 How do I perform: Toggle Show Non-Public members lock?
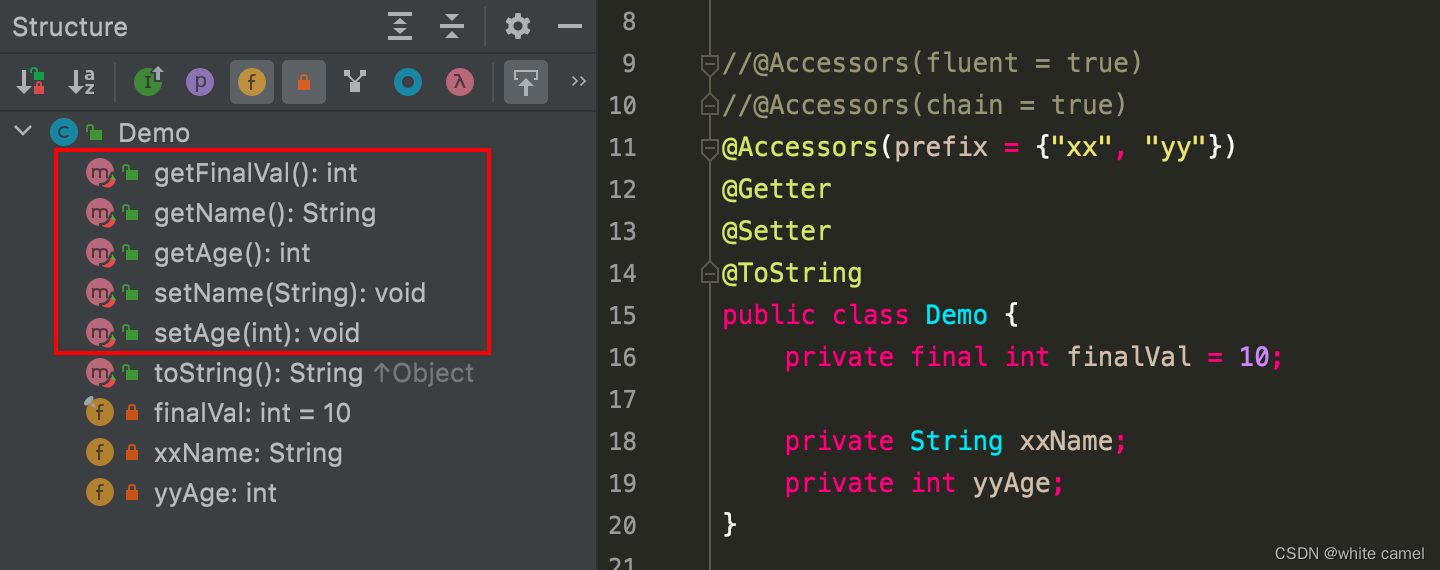coord(304,82)
